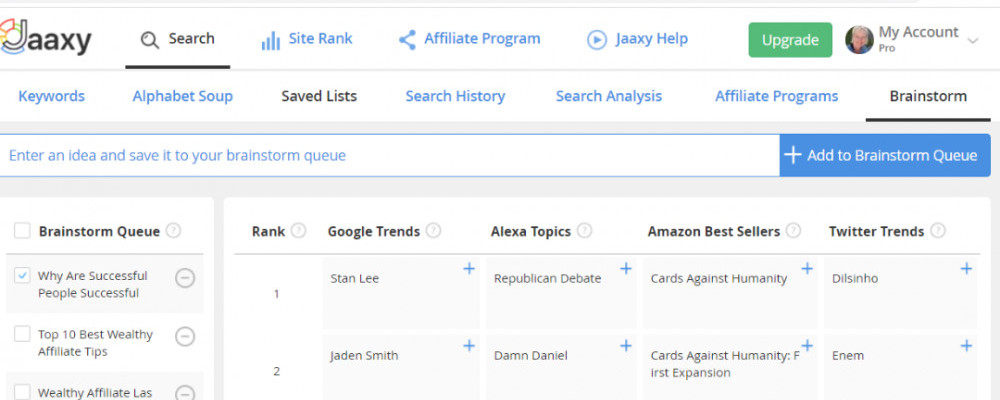This screenshot has width=1000, height=400.
Task: Click Add to Brainstorm Queue button
Action: click(x=885, y=156)
